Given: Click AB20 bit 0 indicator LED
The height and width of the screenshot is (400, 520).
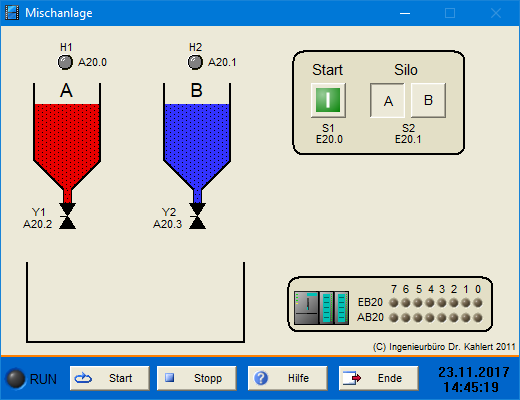Looking at the screenshot, I should (x=478, y=318).
